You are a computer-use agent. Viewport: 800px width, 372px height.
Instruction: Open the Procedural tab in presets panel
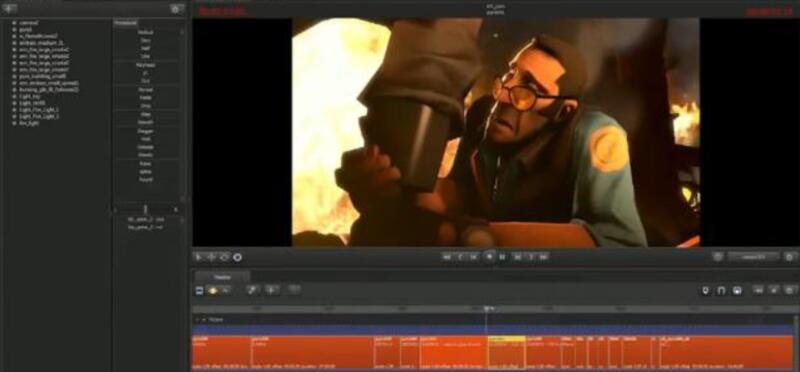pos(125,23)
